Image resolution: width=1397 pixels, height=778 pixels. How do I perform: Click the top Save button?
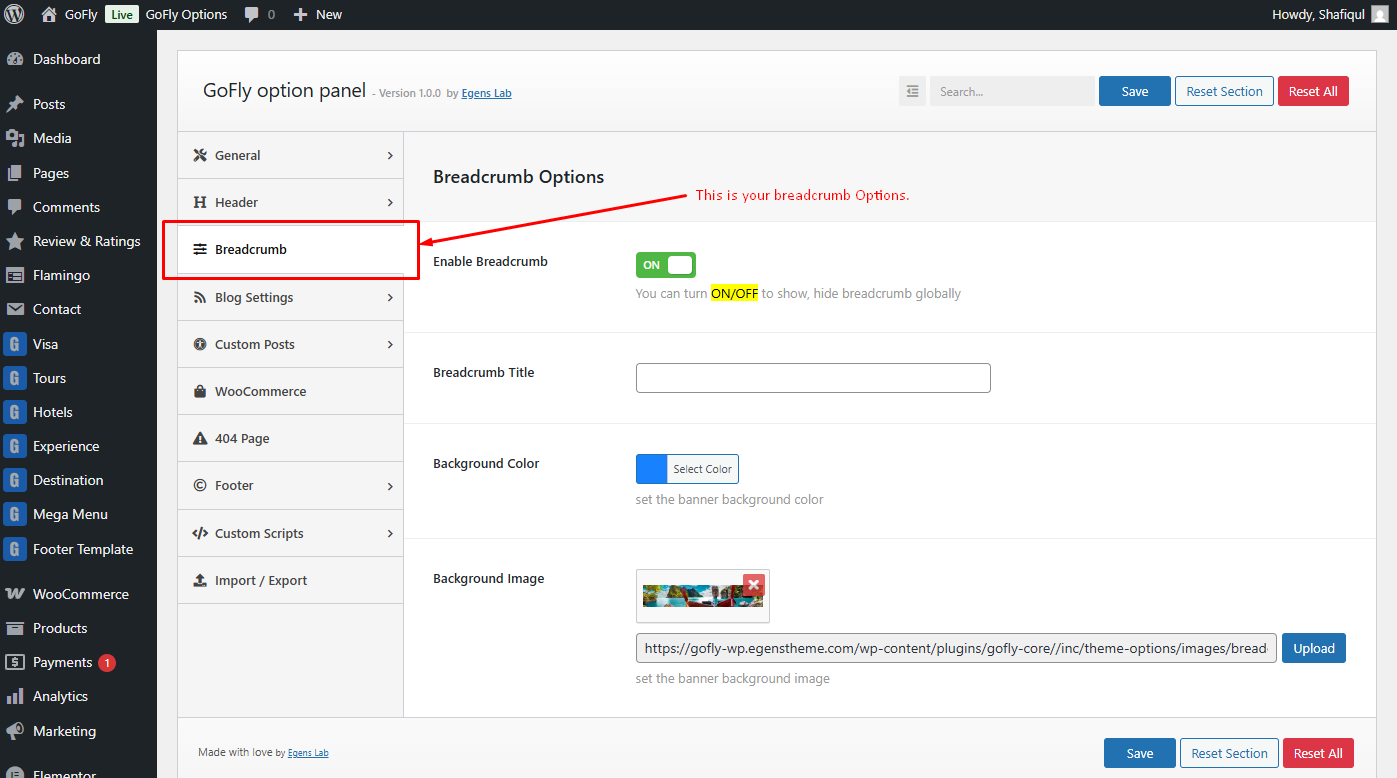tap(1135, 91)
